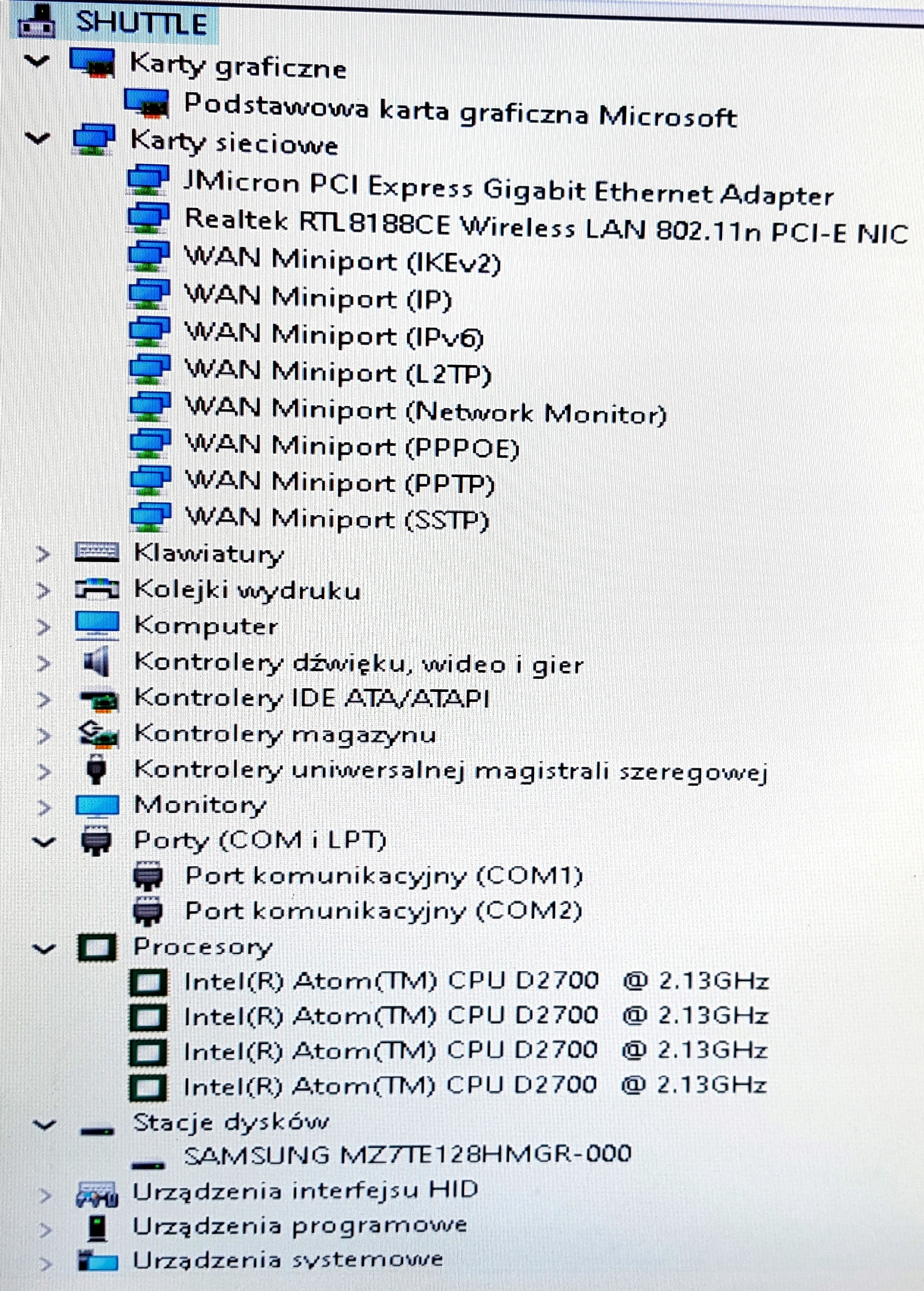This screenshot has width=924, height=1291.
Task: Select the Realtek RTL8188CE adapter icon
Action: [148, 218]
